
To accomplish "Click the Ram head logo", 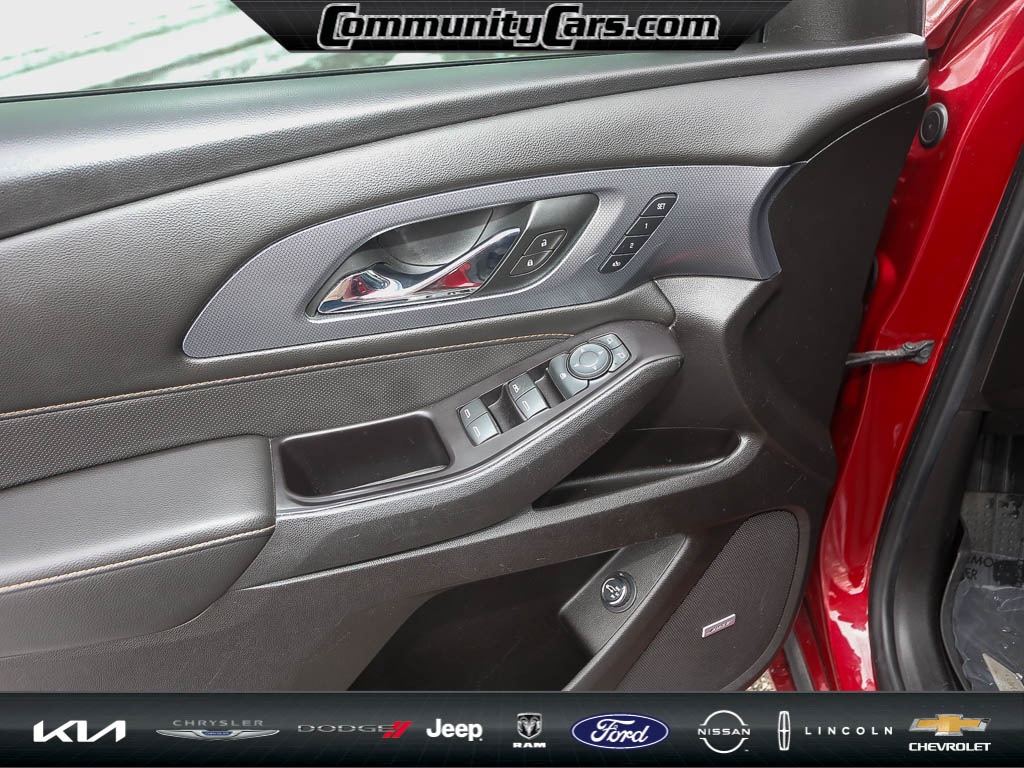I will click(x=529, y=730).
